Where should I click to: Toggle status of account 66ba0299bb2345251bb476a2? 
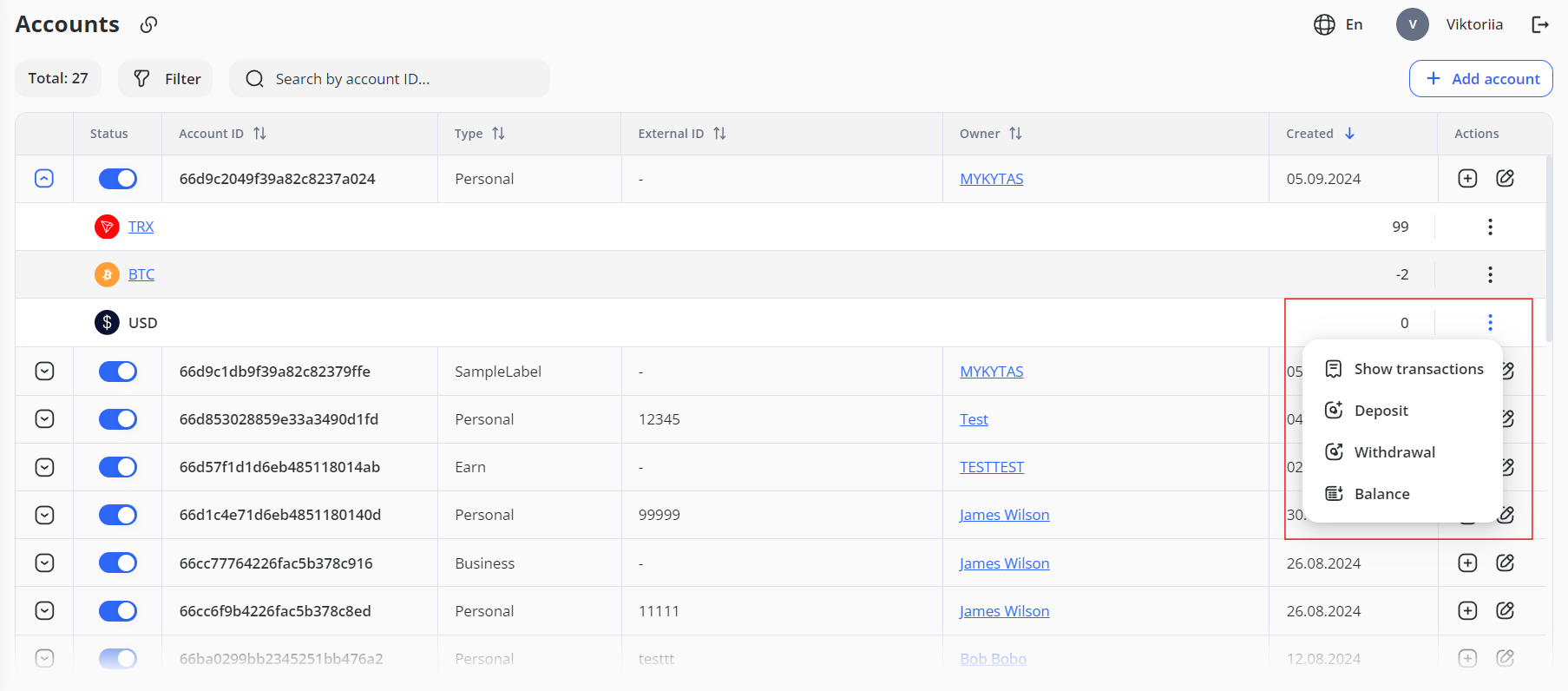pyautogui.click(x=118, y=658)
